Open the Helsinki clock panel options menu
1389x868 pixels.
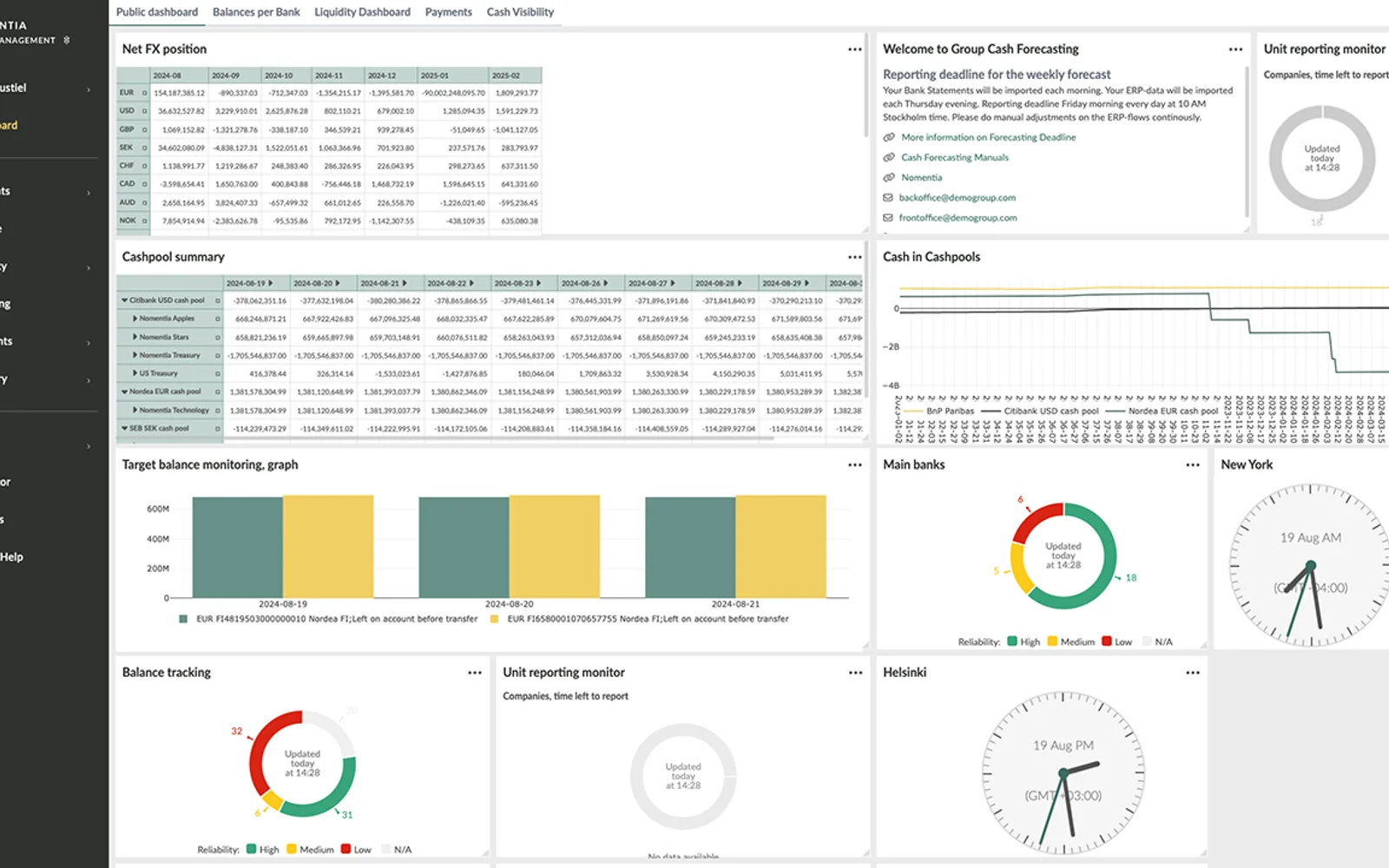[1193, 673]
